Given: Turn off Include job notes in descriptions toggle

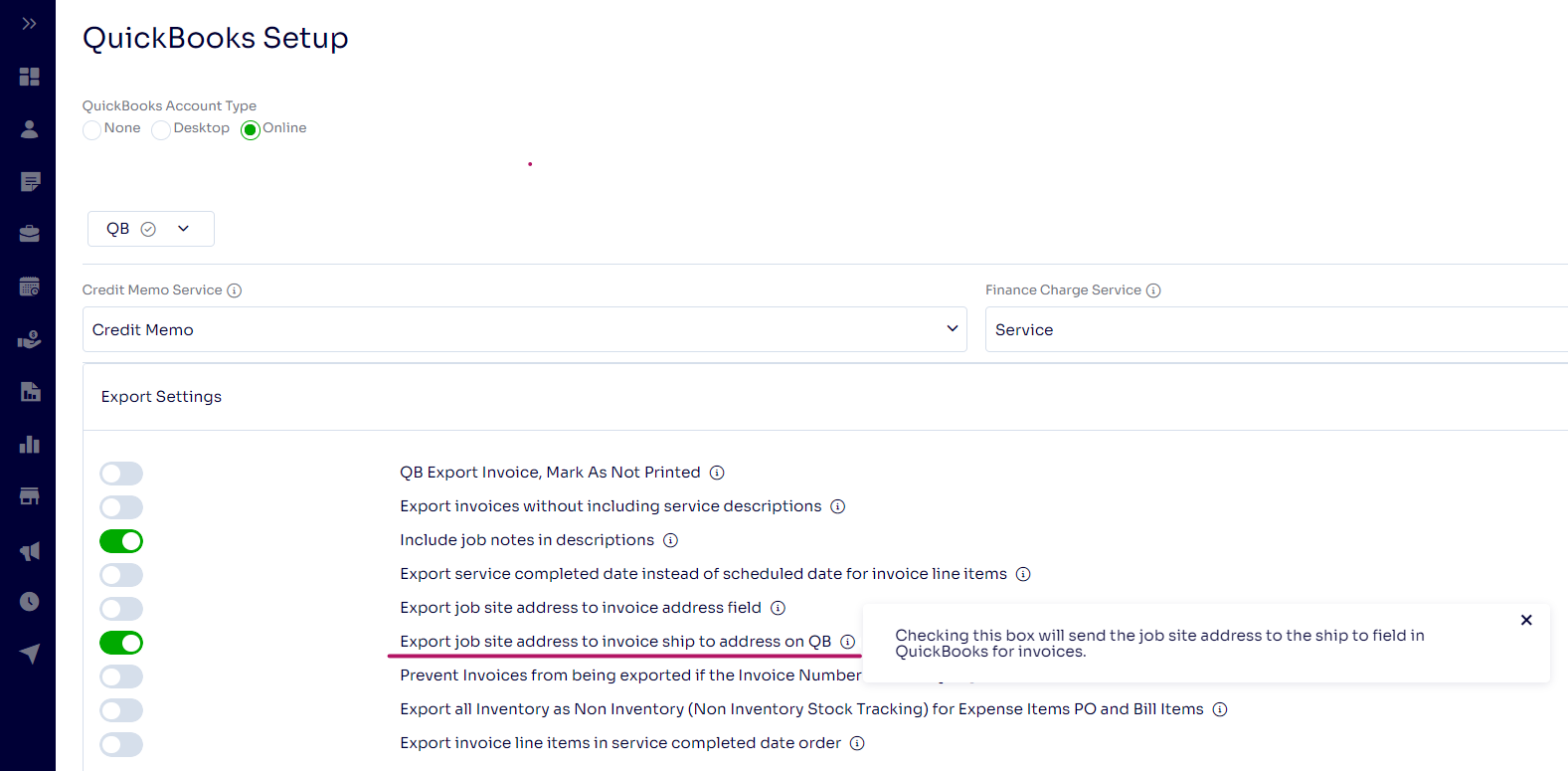Looking at the screenshot, I should (x=121, y=541).
